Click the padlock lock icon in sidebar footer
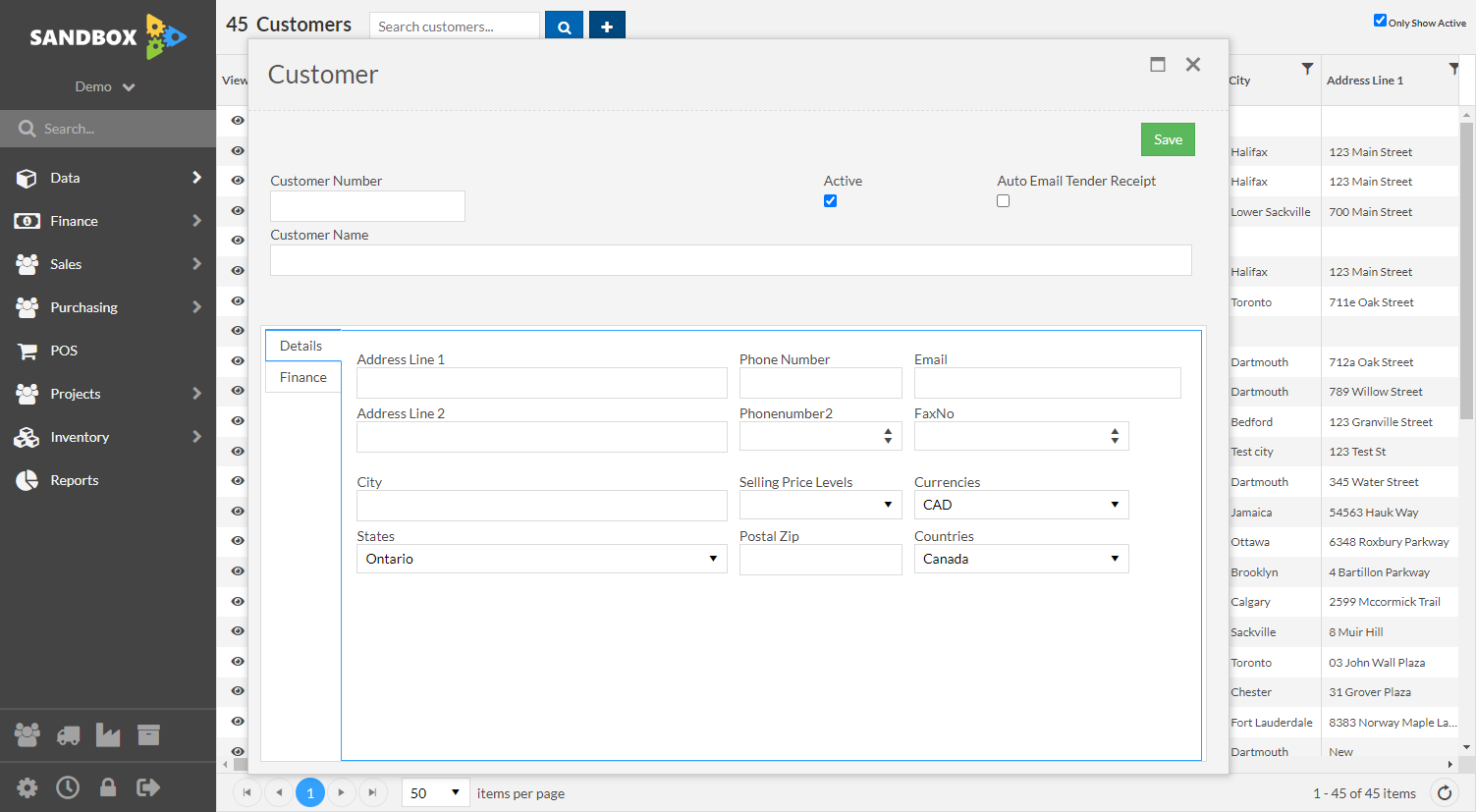 pyautogui.click(x=108, y=786)
